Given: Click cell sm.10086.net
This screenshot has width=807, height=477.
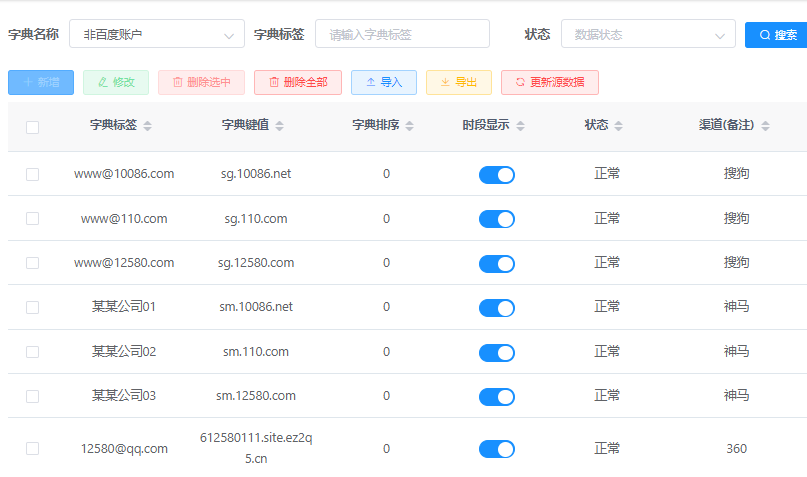Looking at the screenshot, I should point(256,307).
